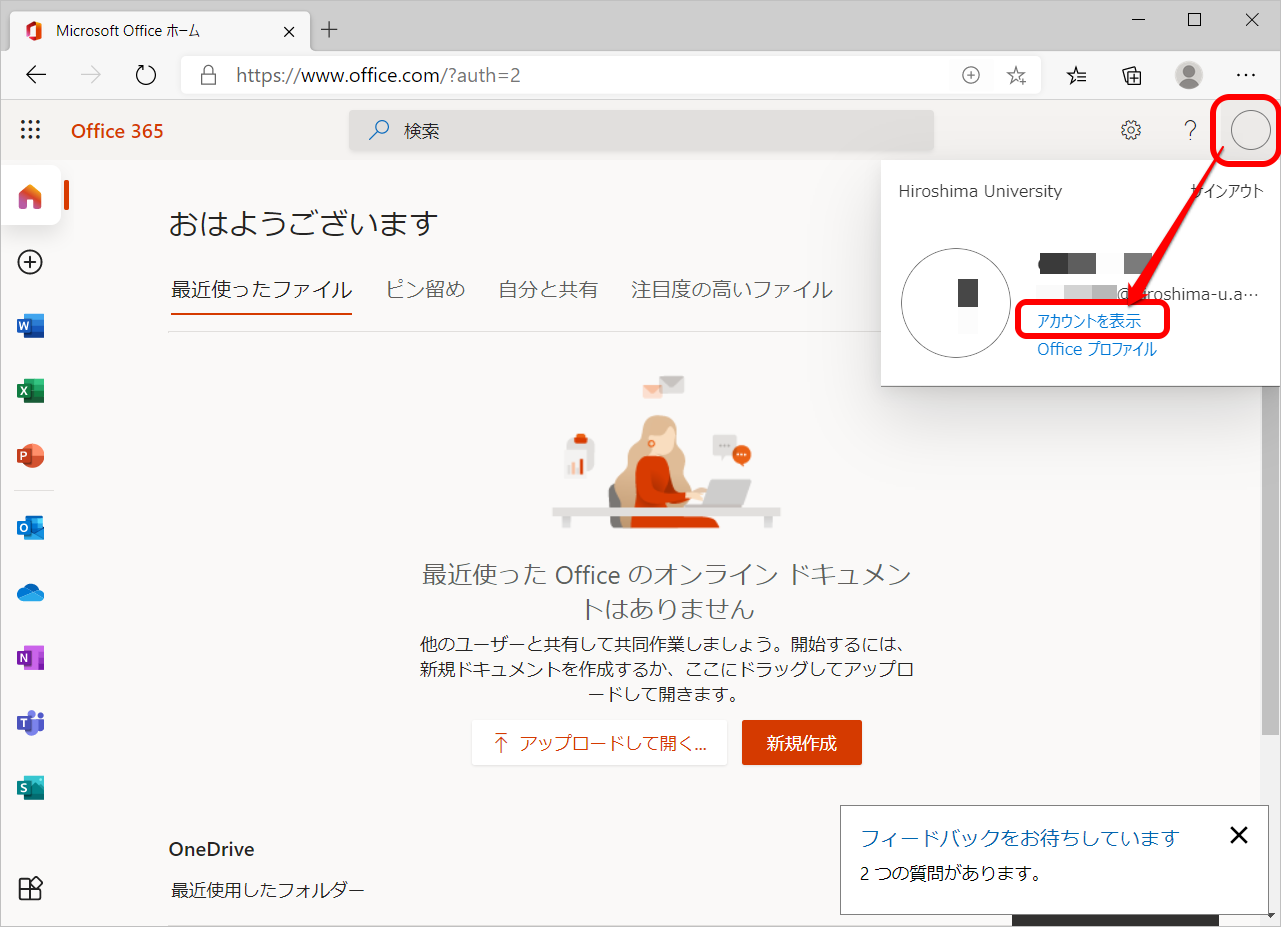Viewport: 1281px width, 927px height.
Task: Open Office settings gear
Action: (1131, 130)
